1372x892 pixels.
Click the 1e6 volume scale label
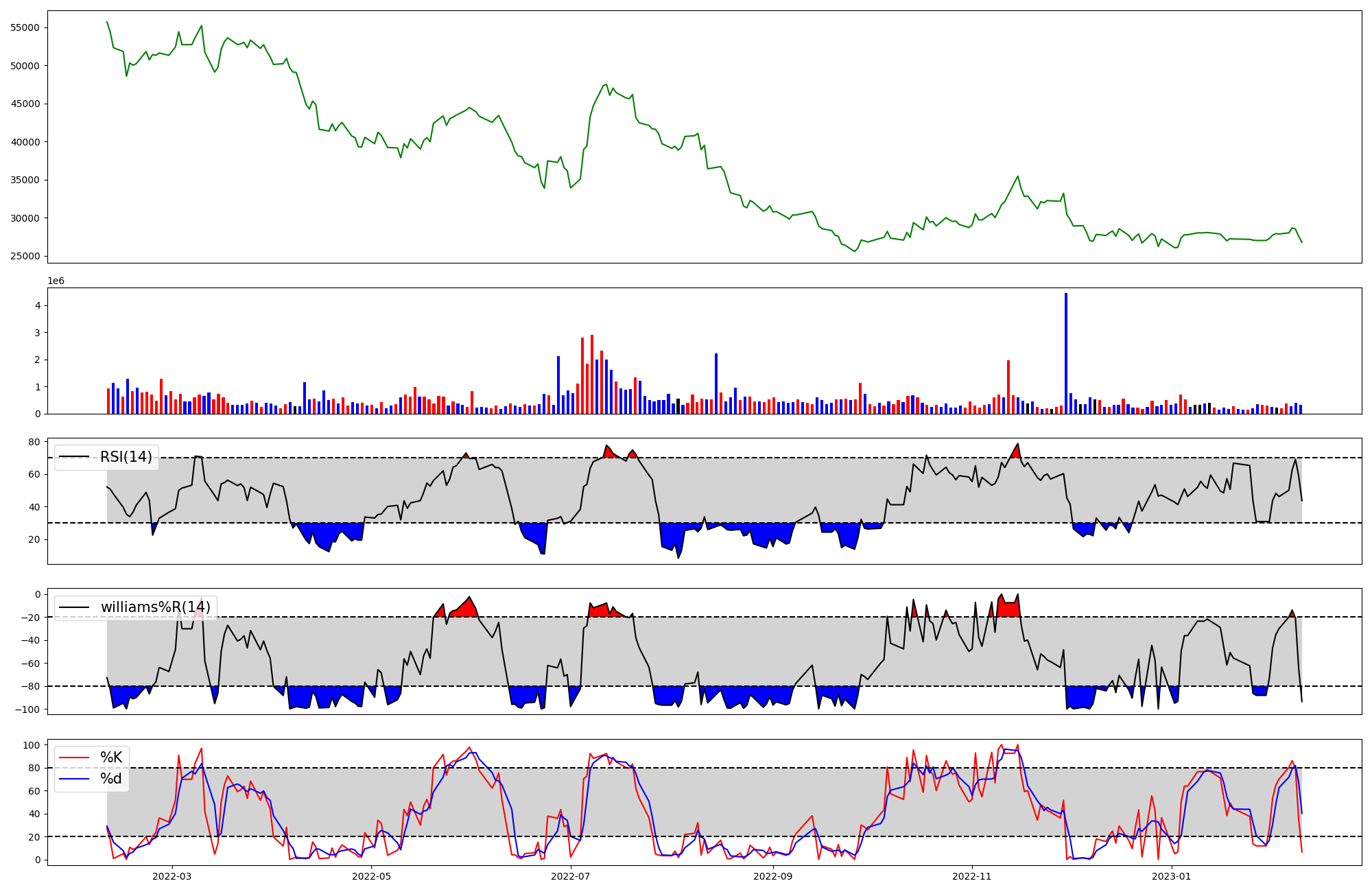[x=56, y=281]
